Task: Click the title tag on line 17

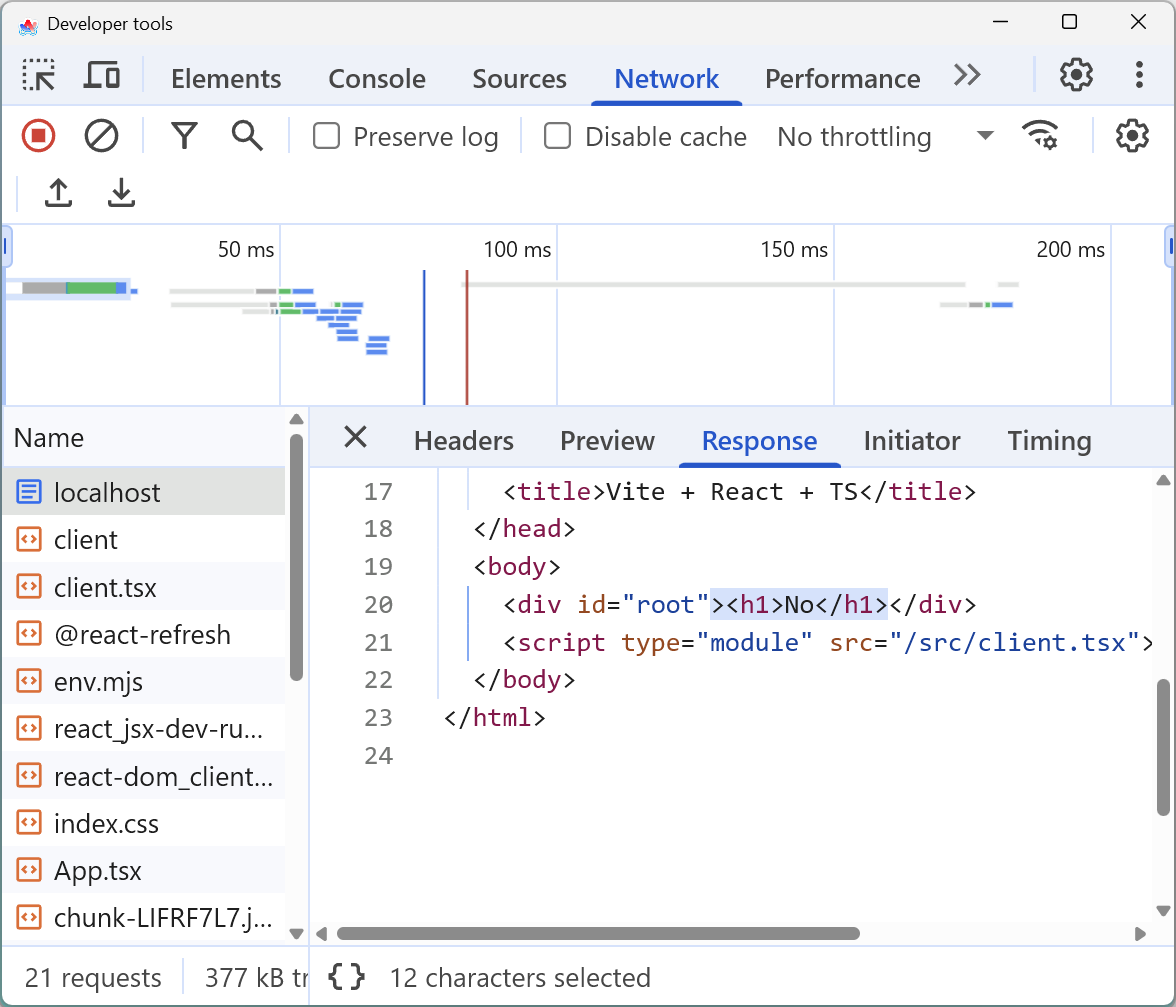Action: pyautogui.click(x=740, y=492)
